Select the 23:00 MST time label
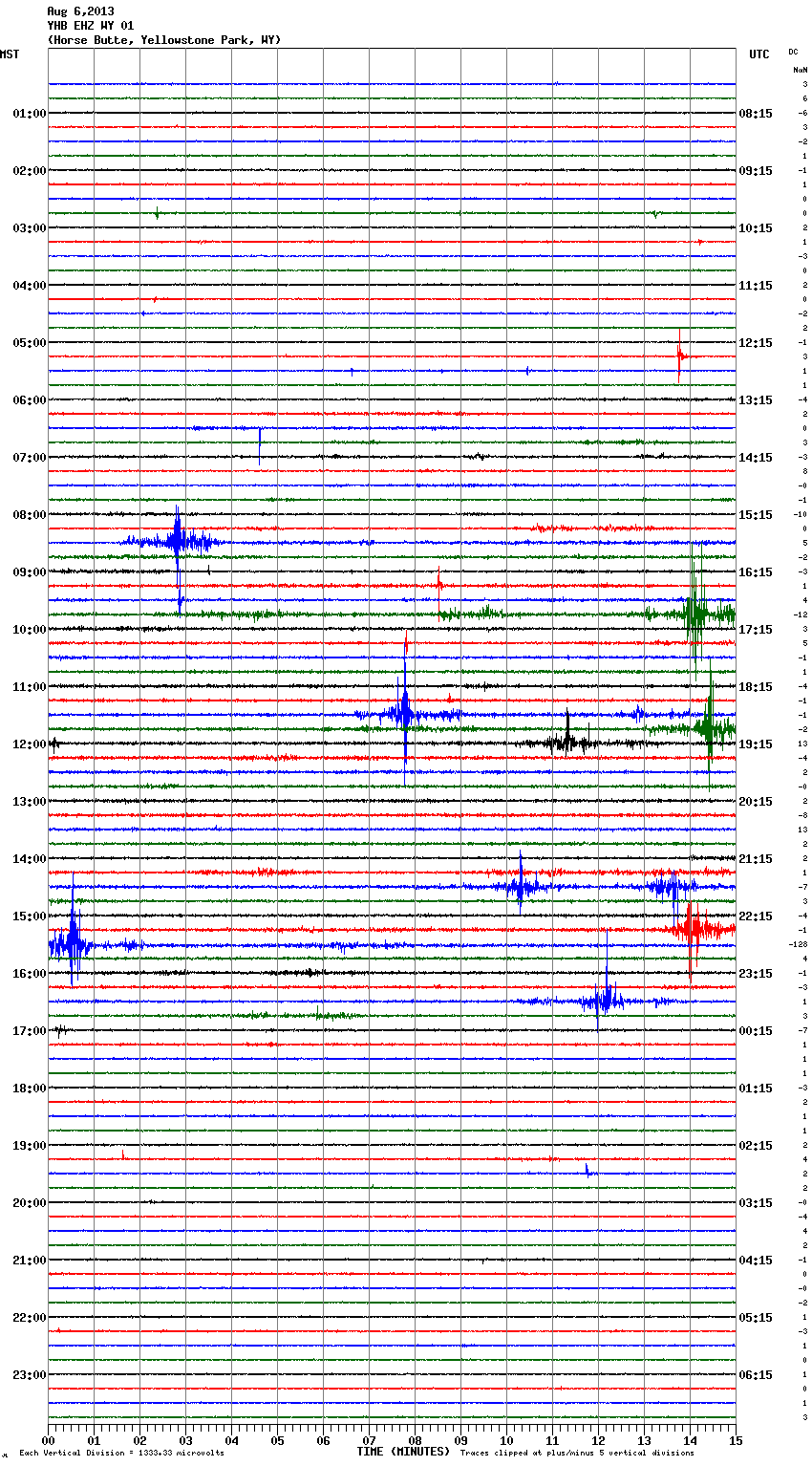 29,1375
